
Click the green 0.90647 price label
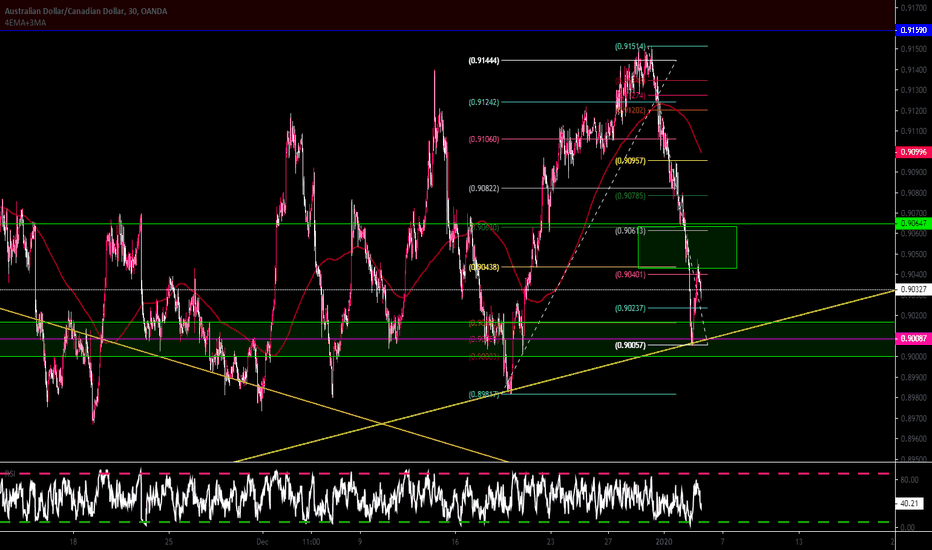[x=912, y=224]
